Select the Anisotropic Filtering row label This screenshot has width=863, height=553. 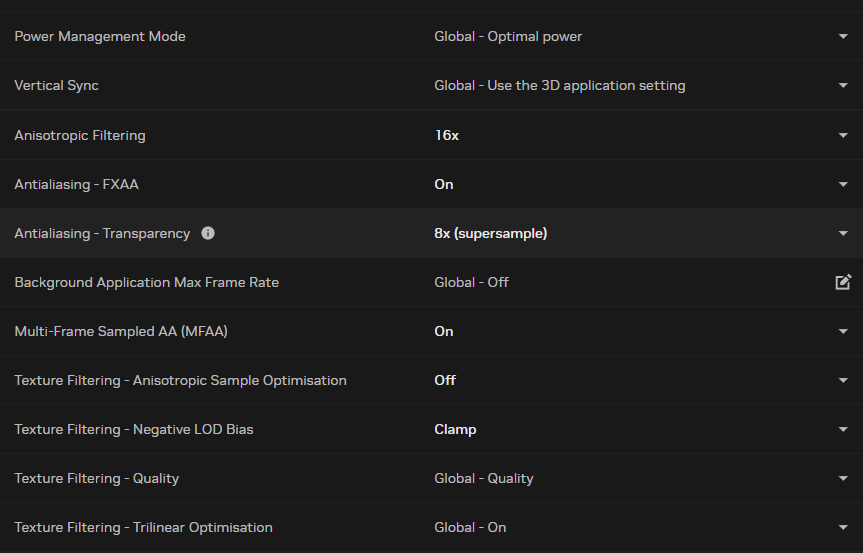coord(80,135)
